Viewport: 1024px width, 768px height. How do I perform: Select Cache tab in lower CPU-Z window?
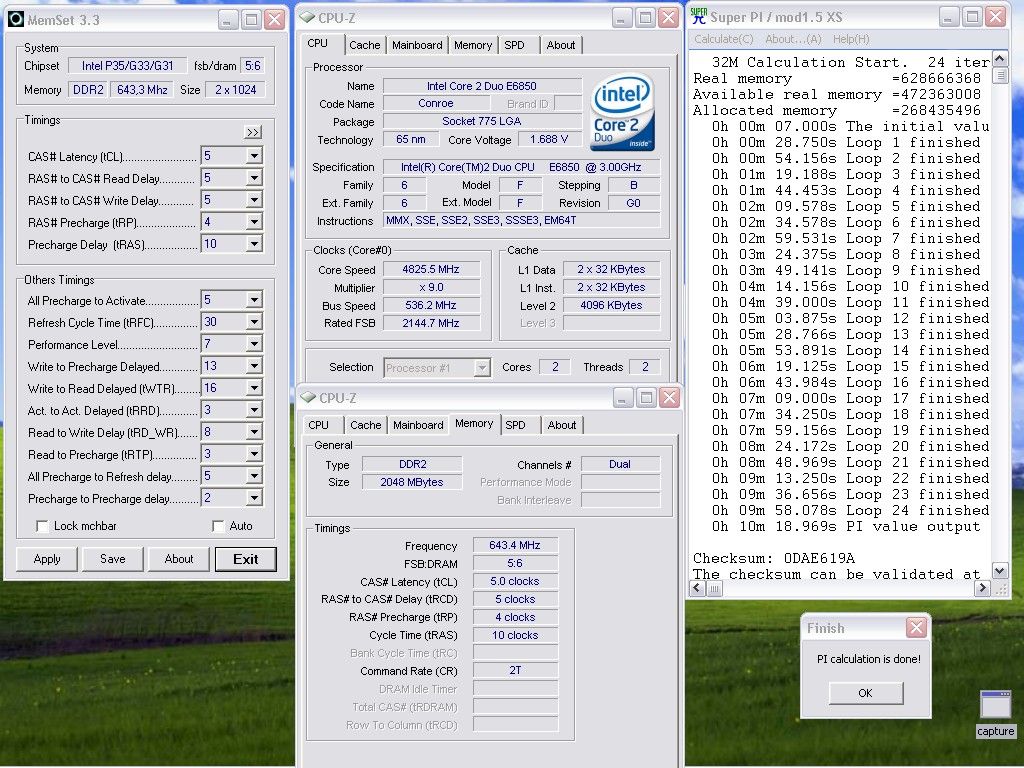(366, 425)
